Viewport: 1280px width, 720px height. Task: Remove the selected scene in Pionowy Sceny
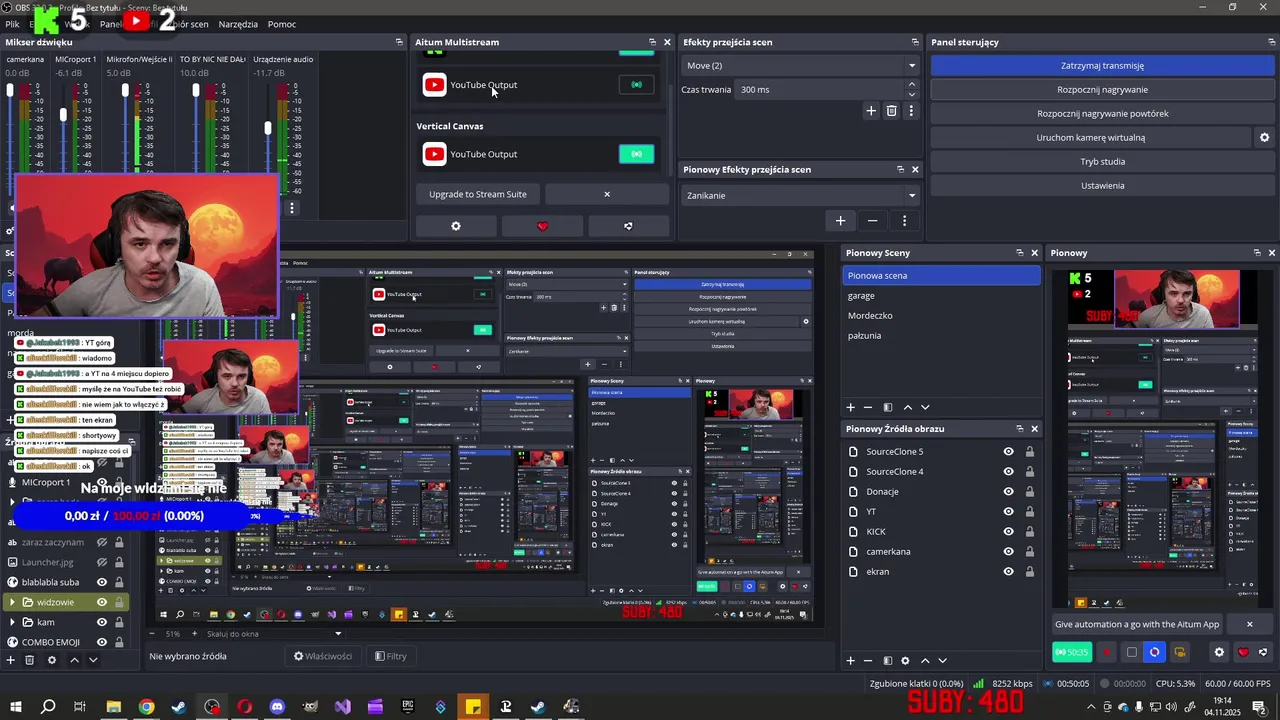[868, 408]
